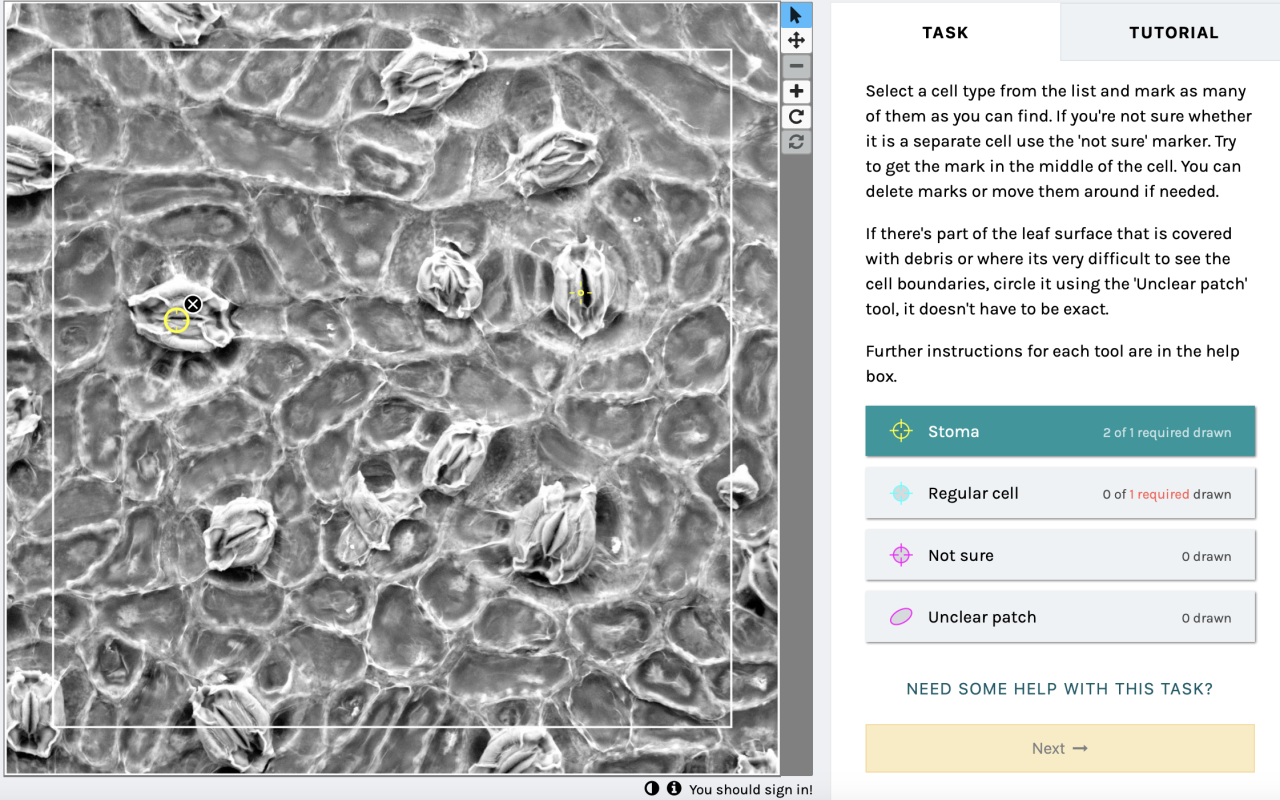Choose the Not sure marking tool
Image resolution: width=1280 pixels, height=800 pixels.
(1060, 555)
